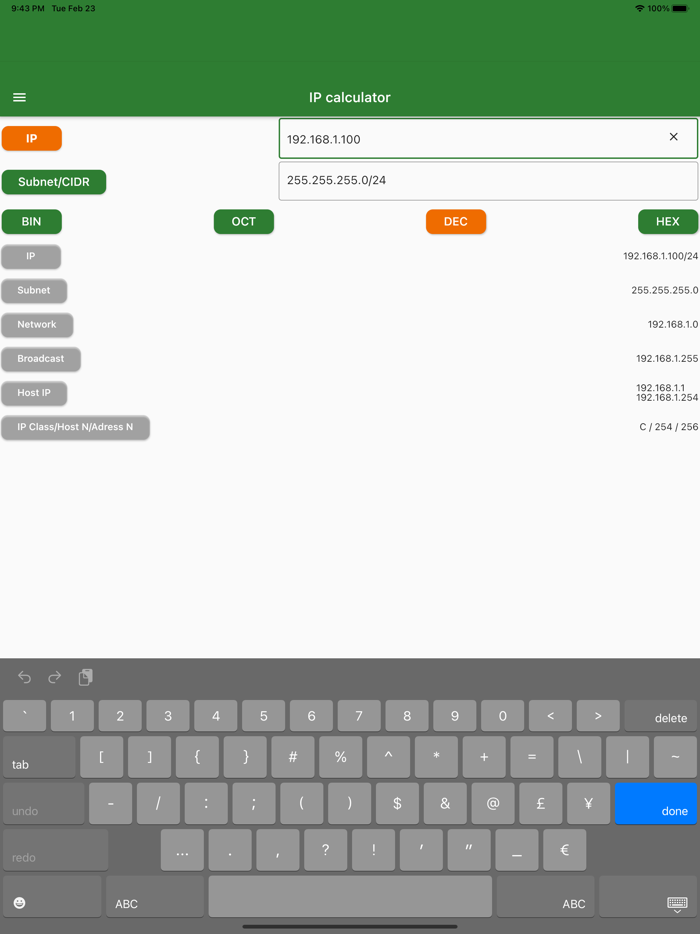Tap the colon key

coord(206,804)
